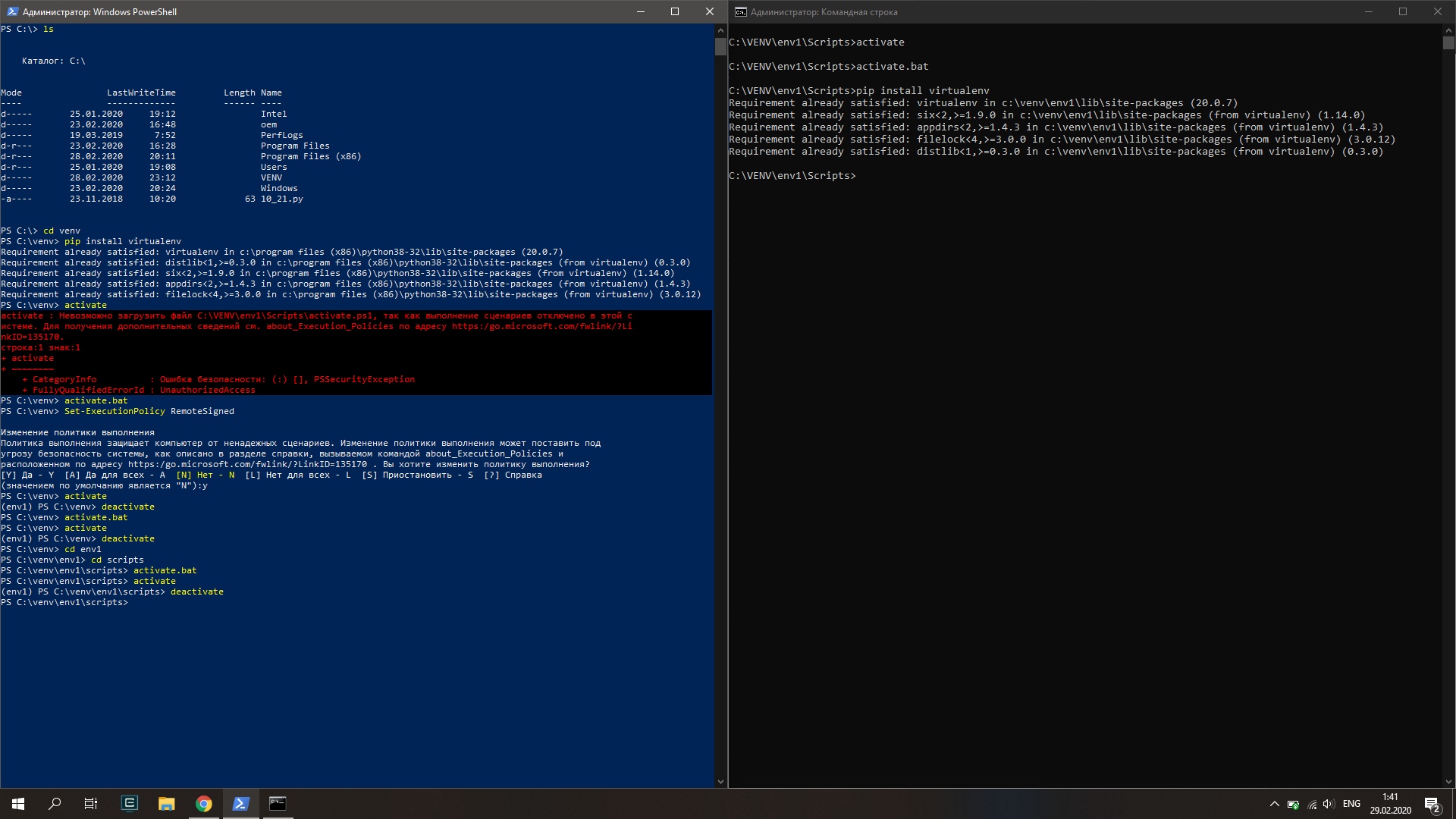Click '10_21.py' file name in listing
This screenshot has height=819, width=1456.
tap(281, 199)
